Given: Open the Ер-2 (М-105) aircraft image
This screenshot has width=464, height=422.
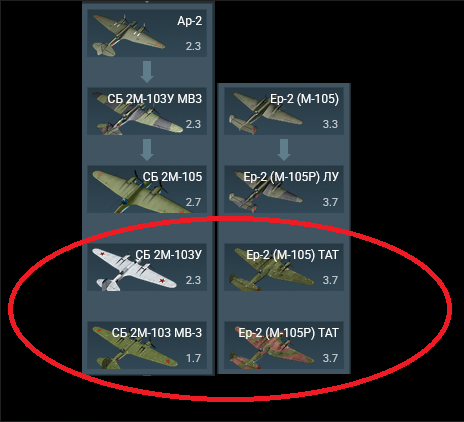Looking at the screenshot, I should tap(265, 113).
